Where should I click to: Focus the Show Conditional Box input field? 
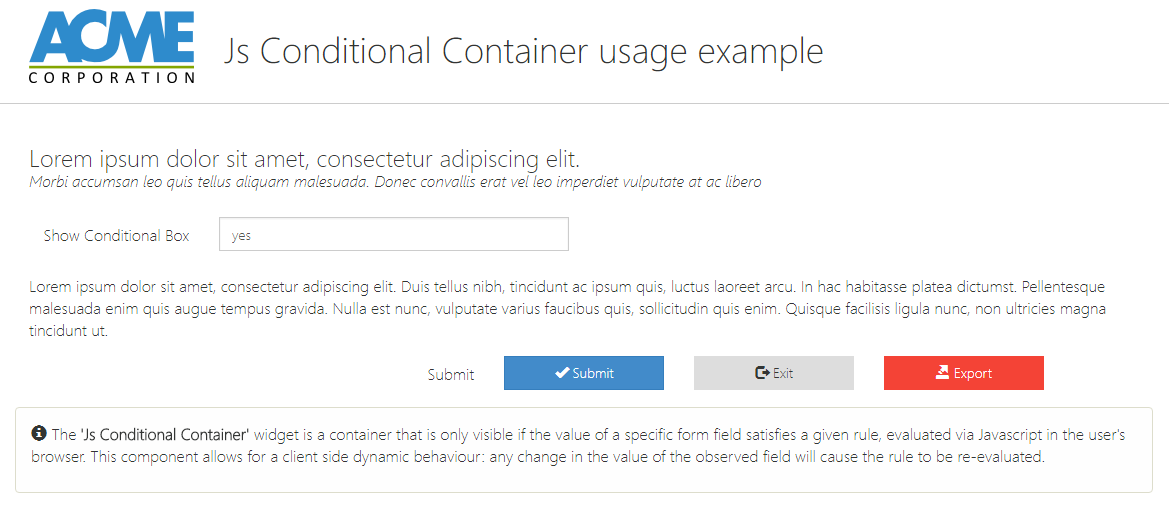393,235
